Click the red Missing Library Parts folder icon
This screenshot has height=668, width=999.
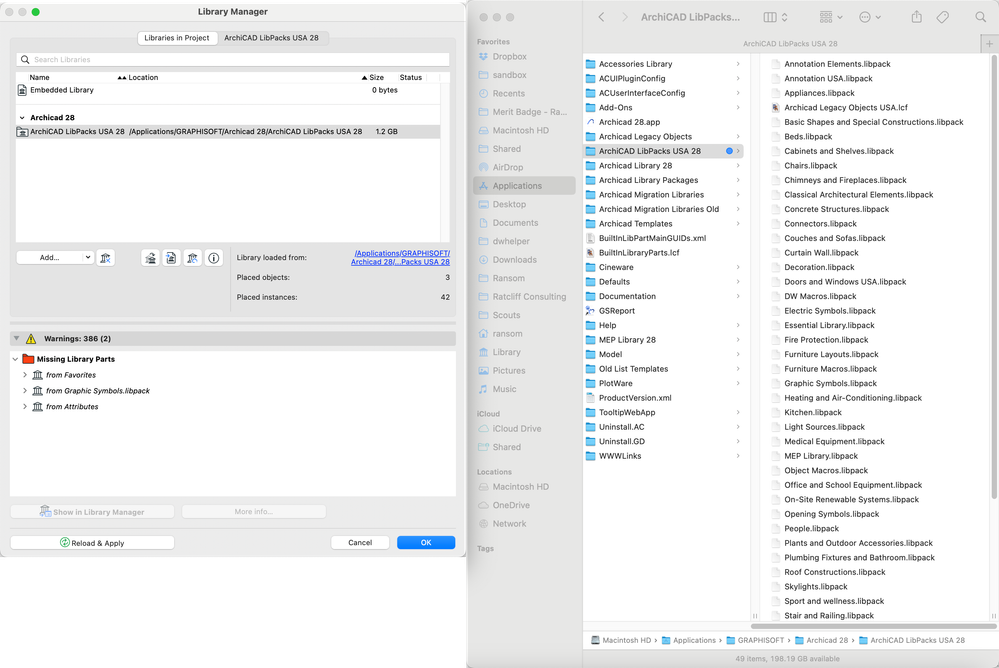point(28,359)
